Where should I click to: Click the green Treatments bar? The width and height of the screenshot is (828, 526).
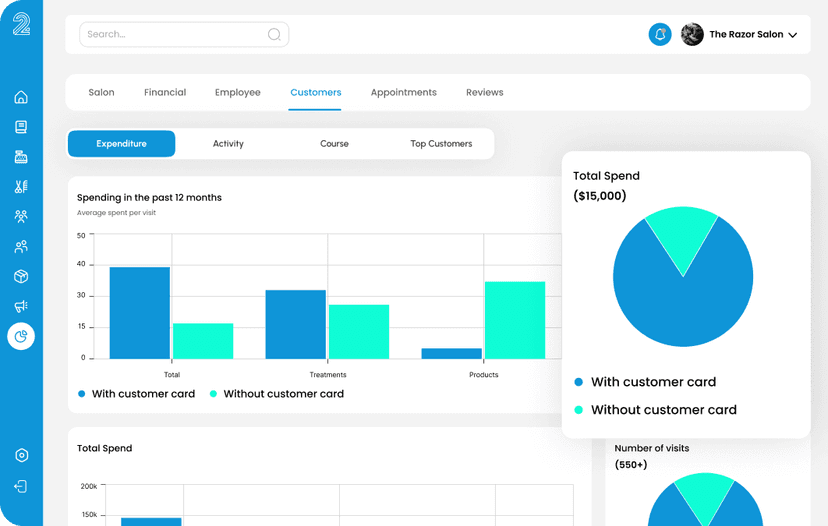359,332
